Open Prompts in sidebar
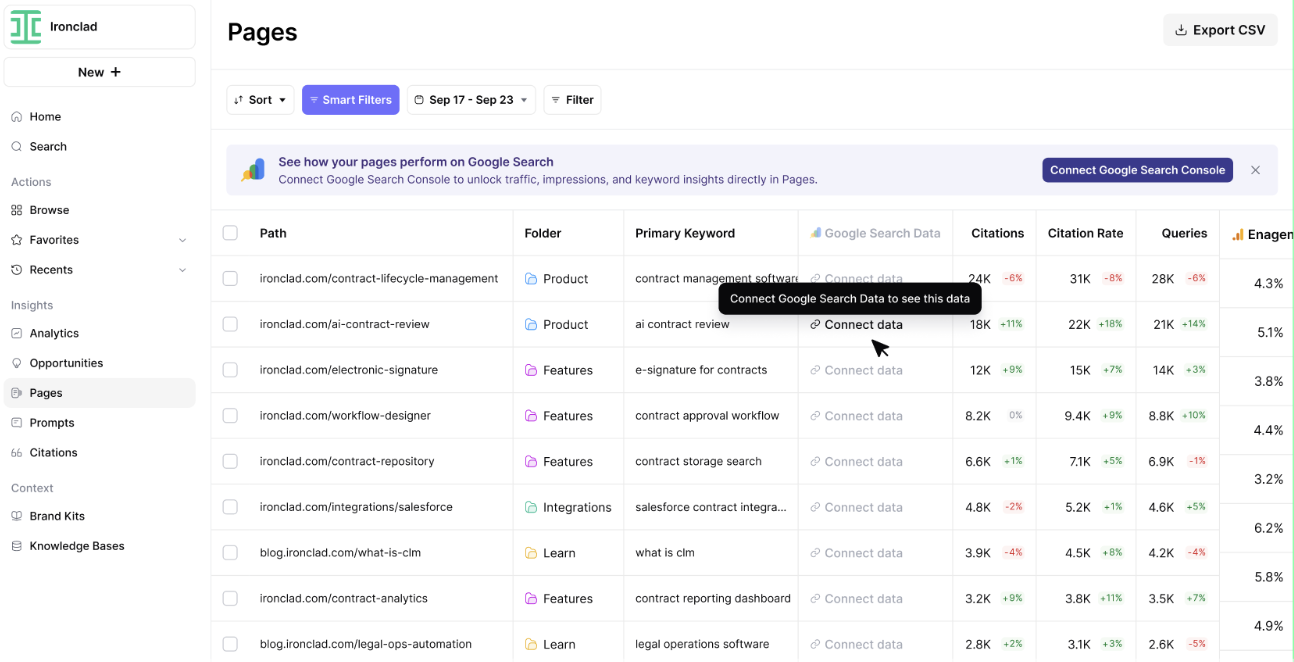Image resolution: width=1294 pixels, height=662 pixels. pos(100,423)
